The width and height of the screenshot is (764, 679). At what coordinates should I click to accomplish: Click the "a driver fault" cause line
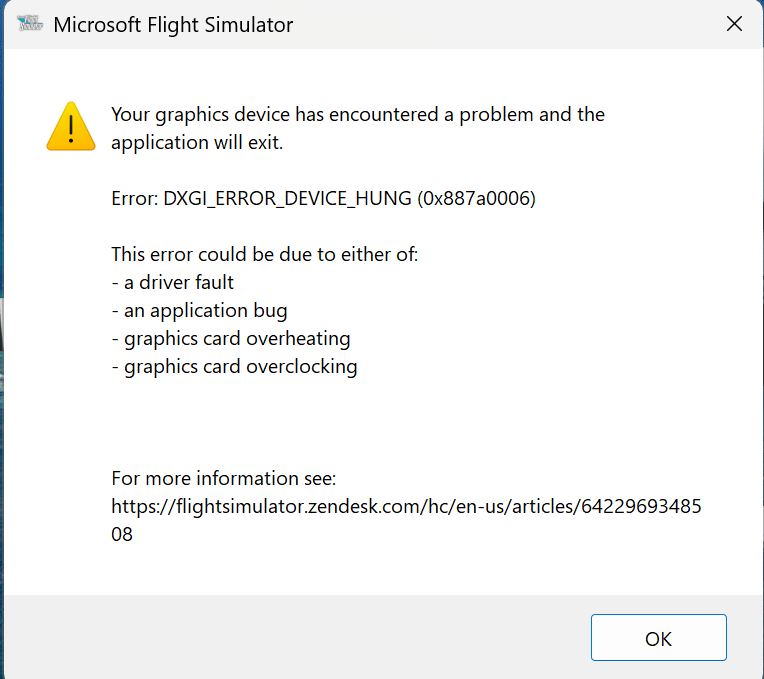pyautogui.click(x=173, y=282)
